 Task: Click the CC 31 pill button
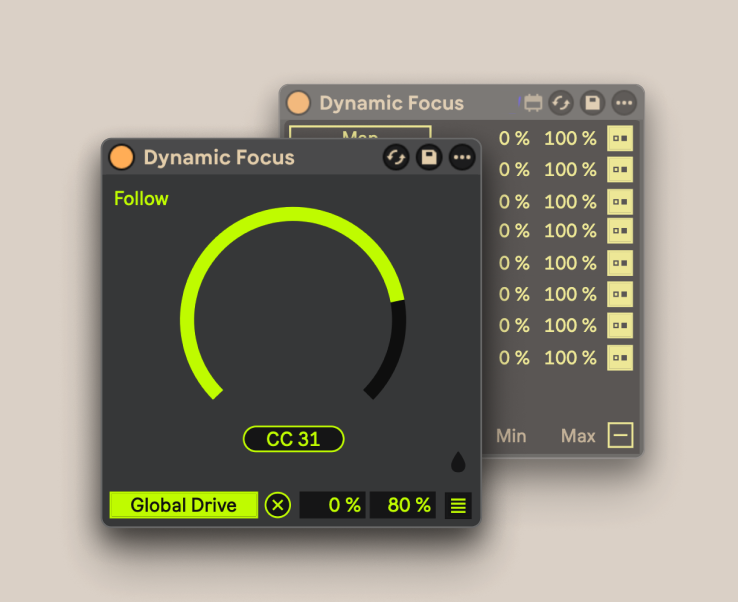click(294, 439)
